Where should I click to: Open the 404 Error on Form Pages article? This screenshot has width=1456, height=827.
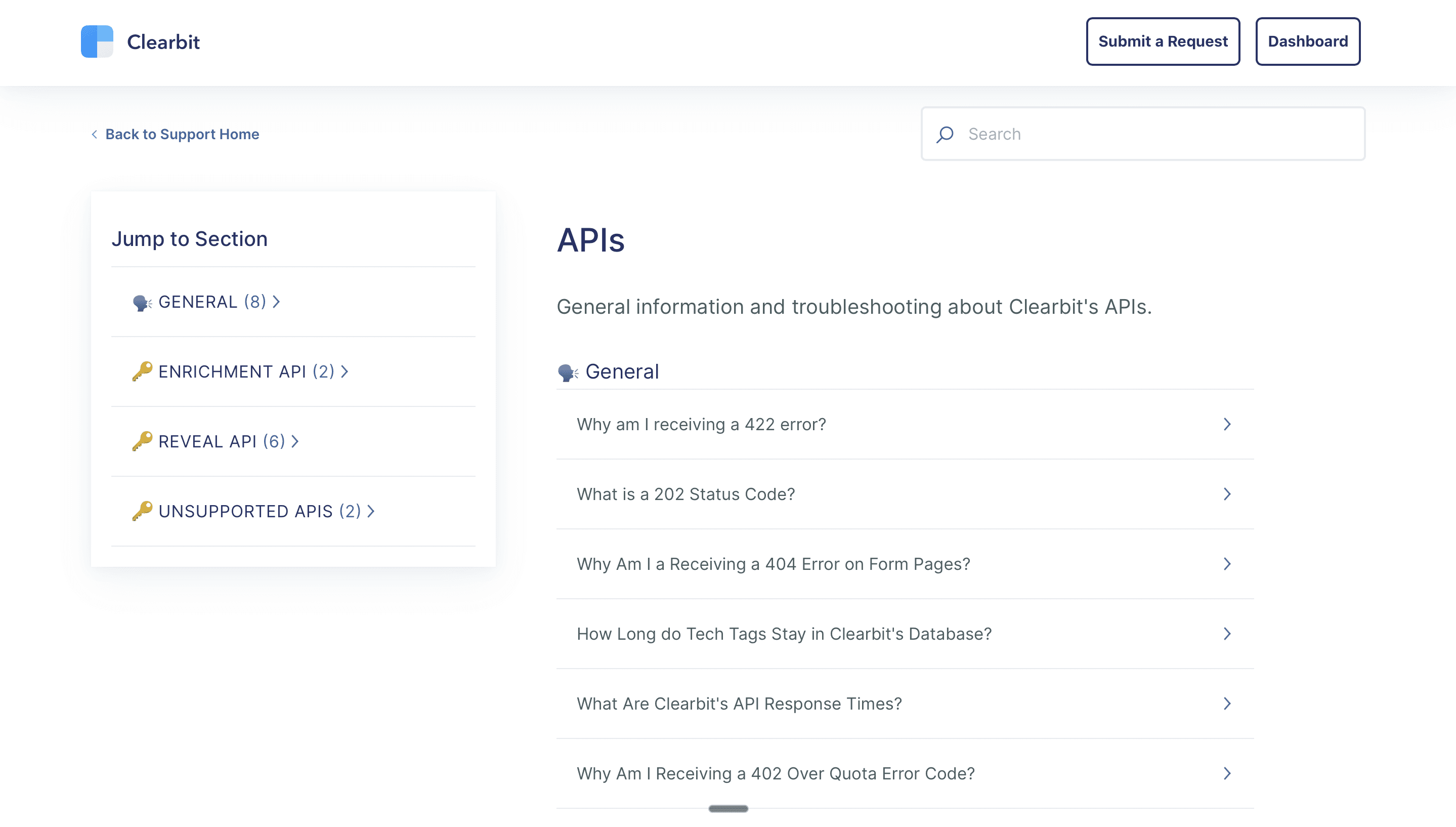tap(773, 564)
